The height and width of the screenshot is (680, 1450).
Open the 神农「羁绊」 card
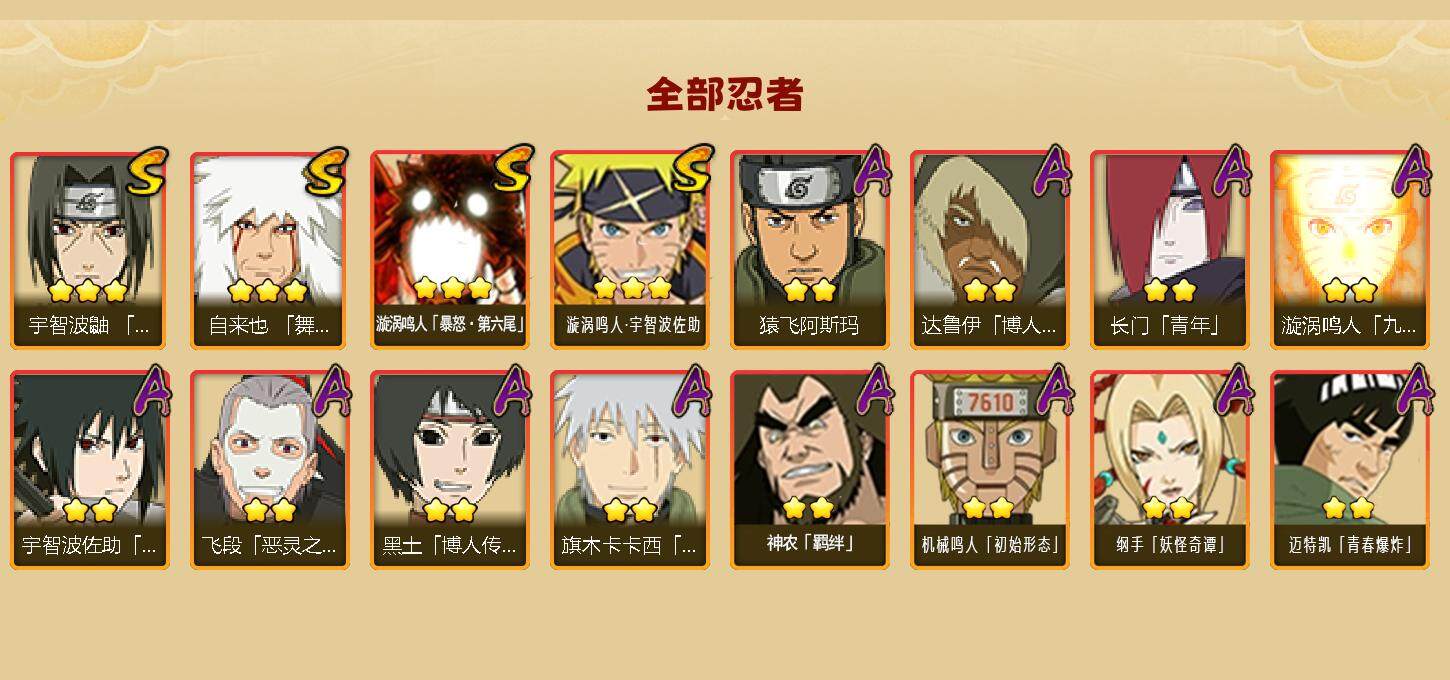click(x=810, y=470)
